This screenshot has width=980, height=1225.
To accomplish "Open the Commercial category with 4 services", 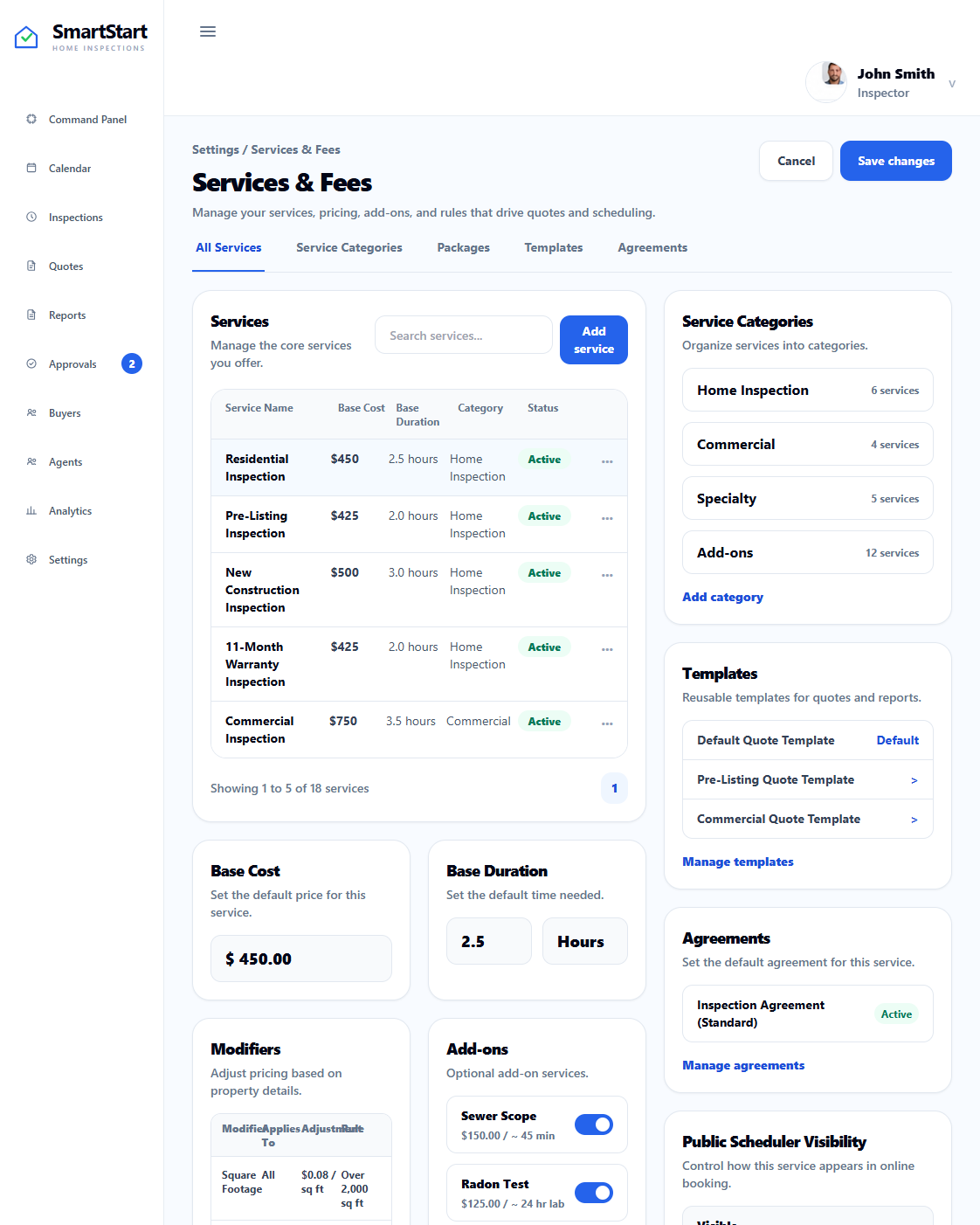I will coord(808,444).
